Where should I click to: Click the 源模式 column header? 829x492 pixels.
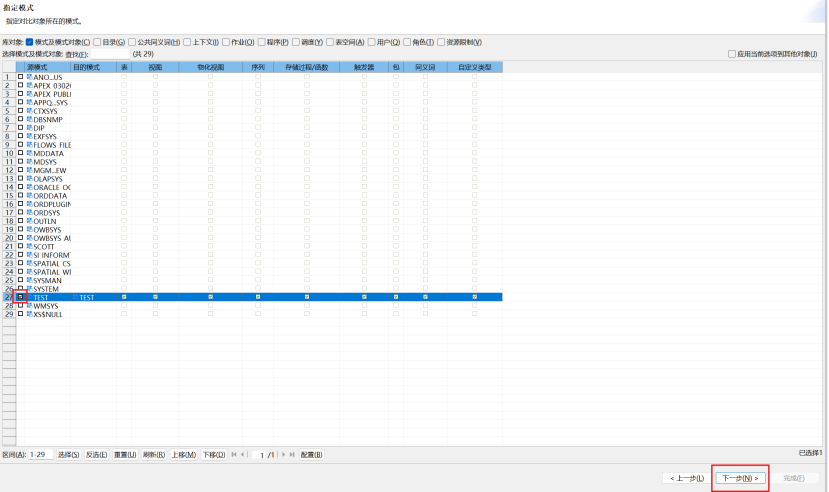tap(48, 67)
